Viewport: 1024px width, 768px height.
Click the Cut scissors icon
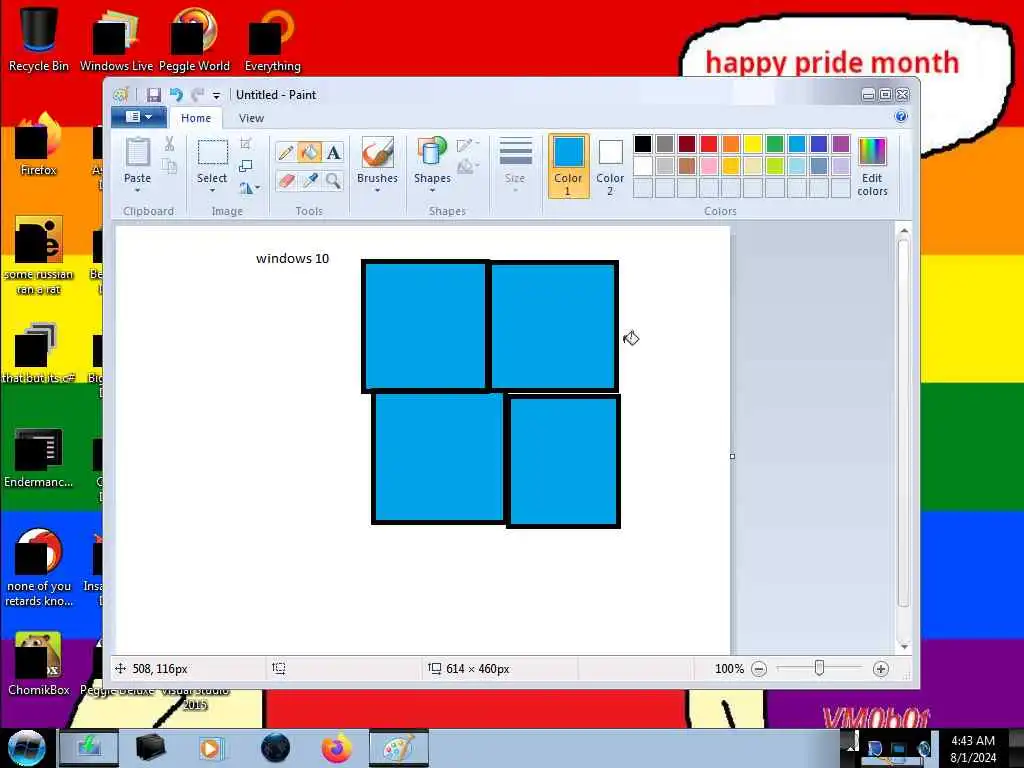[x=169, y=144]
